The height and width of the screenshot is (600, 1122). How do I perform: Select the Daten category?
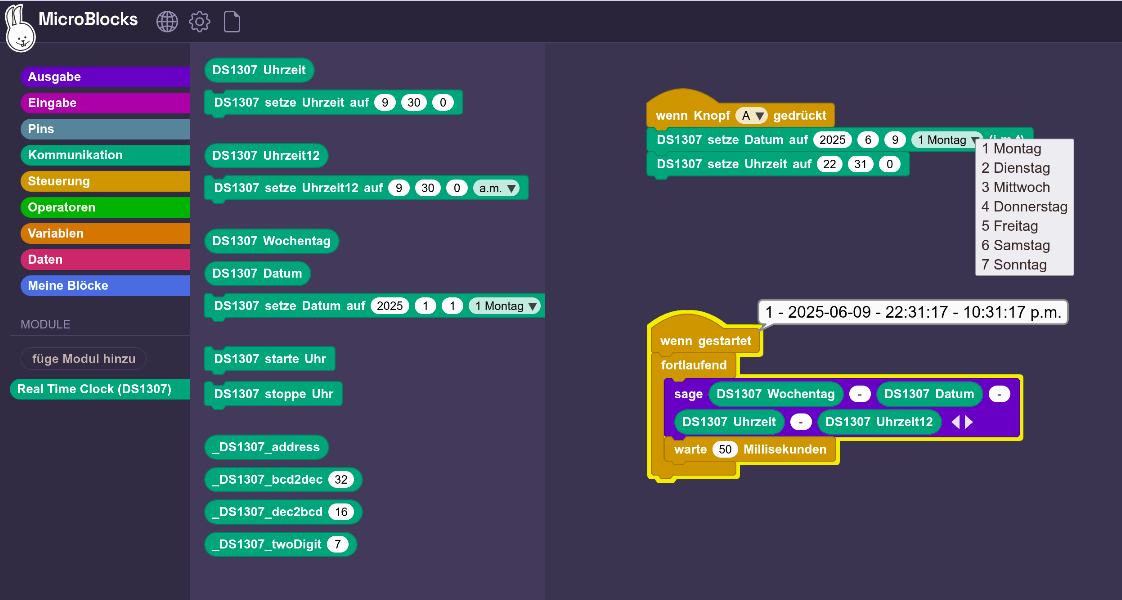pos(105,260)
